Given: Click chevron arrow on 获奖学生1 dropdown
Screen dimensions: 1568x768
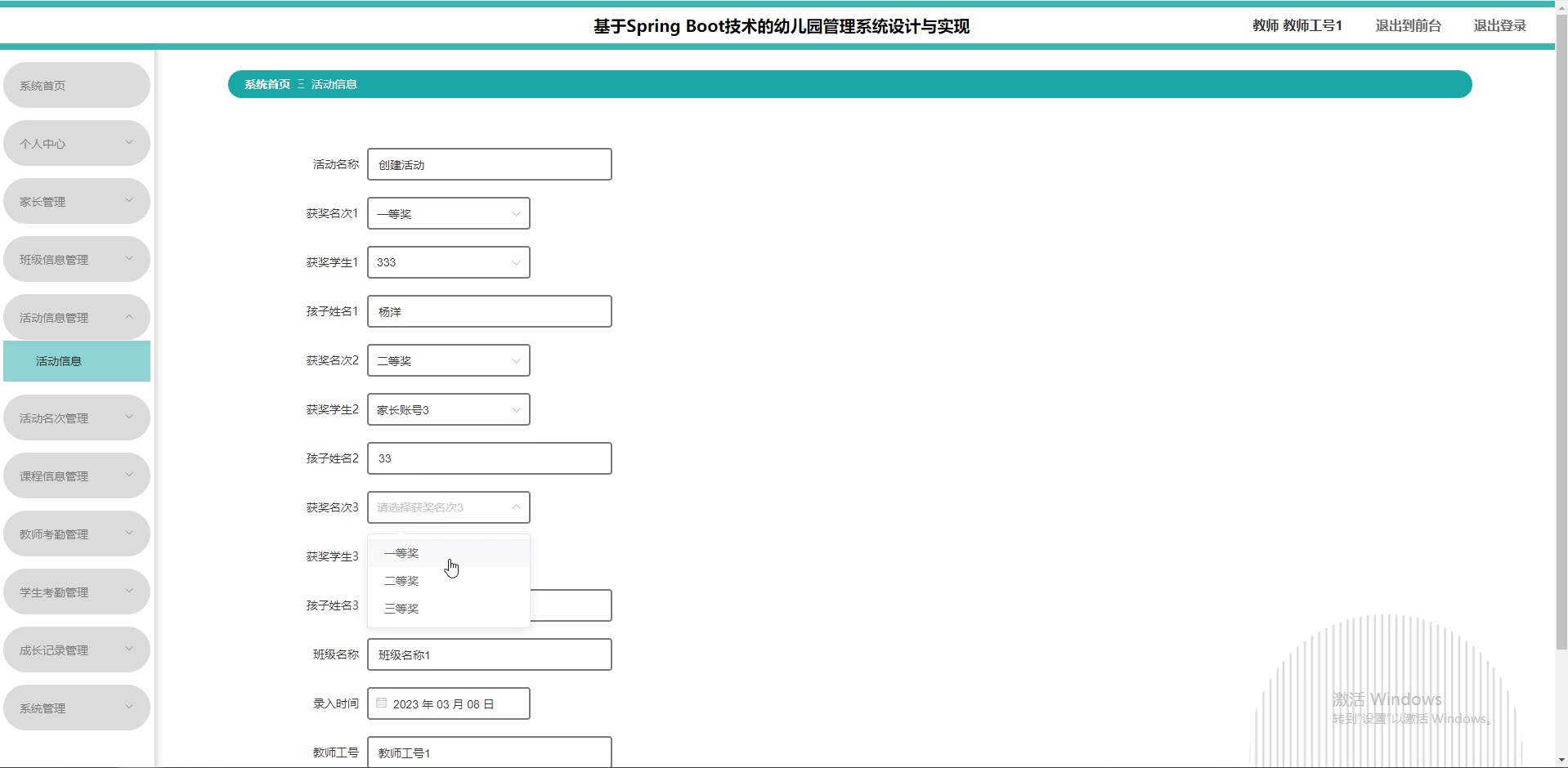Looking at the screenshot, I should click(516, 263).
